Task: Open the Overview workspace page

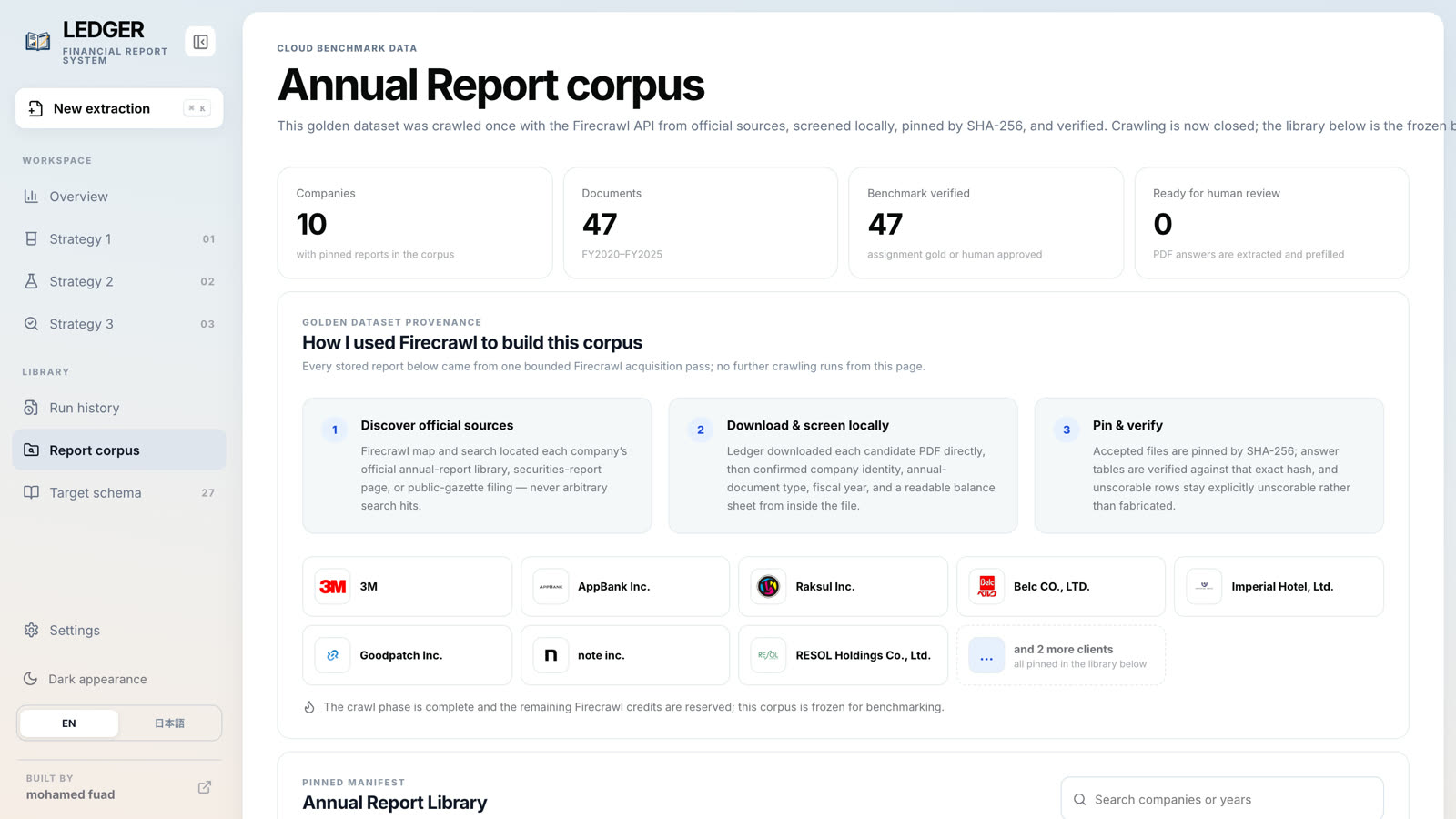Action: pyautogui.click(x=119, y=197)
